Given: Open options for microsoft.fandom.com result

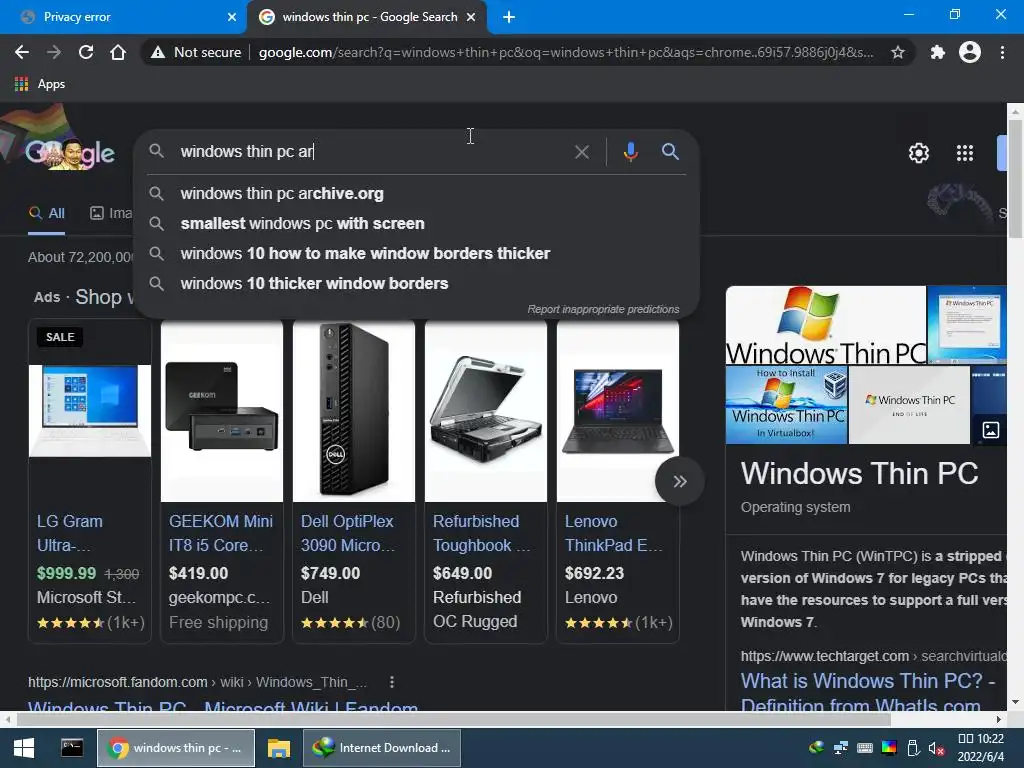Looking at the screenshot, I should pyautogui.click(x=392, y=682).
